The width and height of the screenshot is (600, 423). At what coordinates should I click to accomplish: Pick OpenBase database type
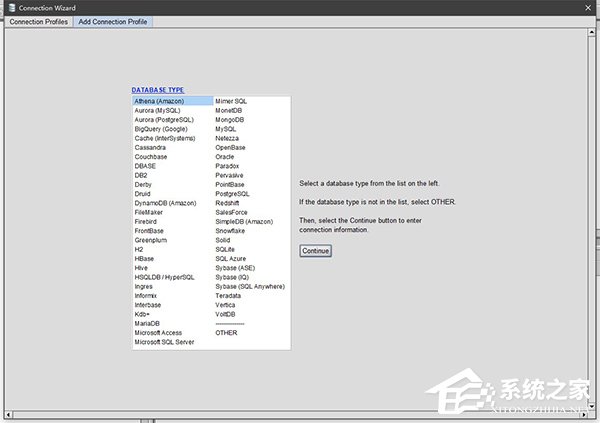click(230, 147)
